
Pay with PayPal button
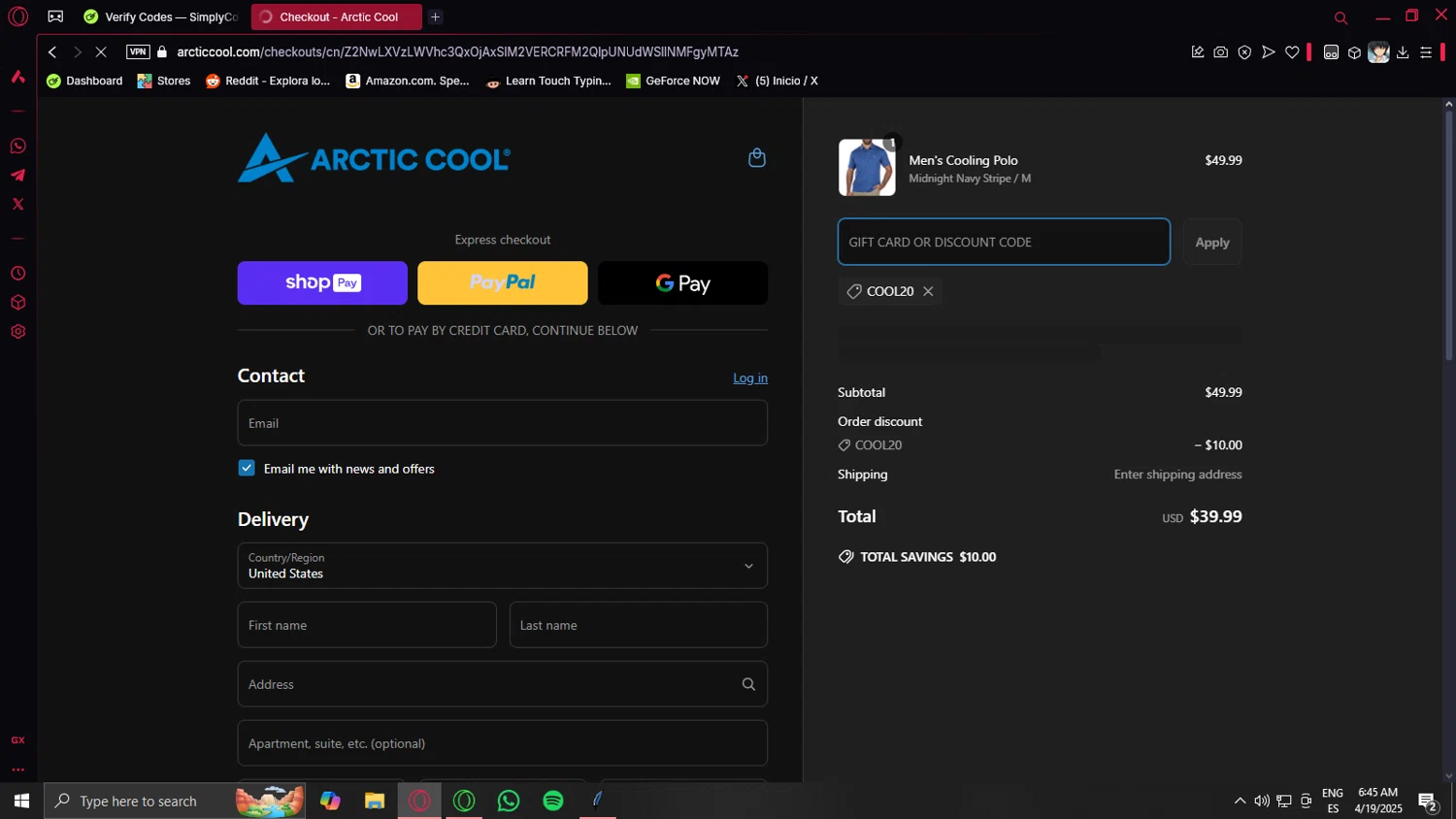tap(502, 282)
